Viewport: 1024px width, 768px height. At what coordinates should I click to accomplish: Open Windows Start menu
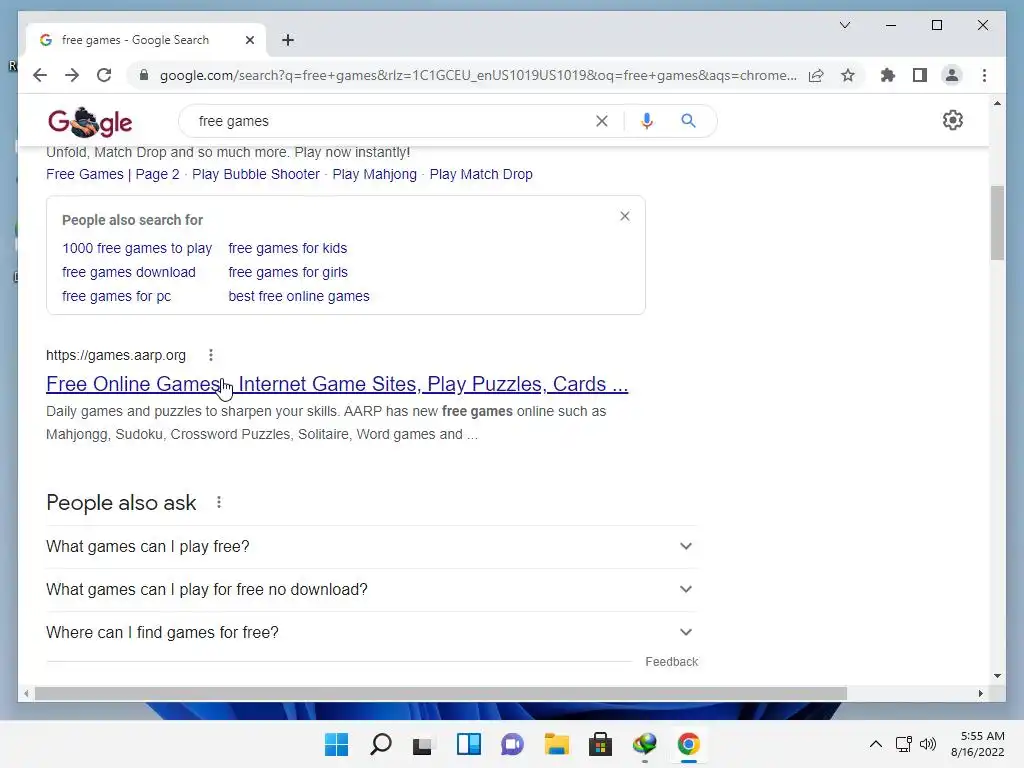336,744
